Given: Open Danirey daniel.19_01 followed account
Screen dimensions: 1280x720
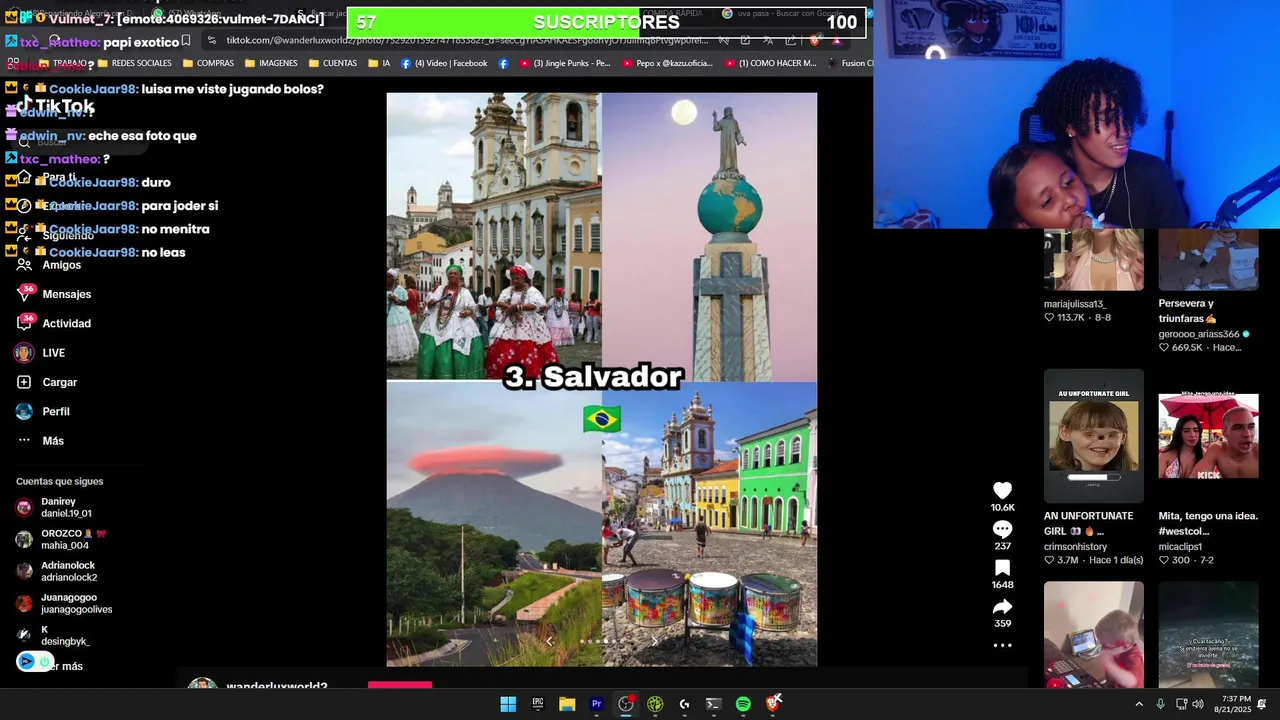Looking at the screenshot, I should [x=66, y=507].
